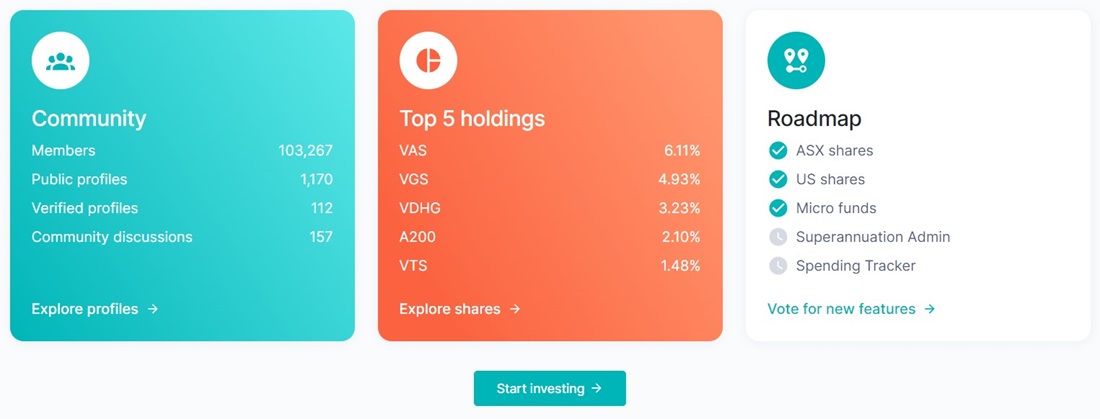1100x419 pixels.
Task: Open the Explore shares link
Action: pos(460,309)
